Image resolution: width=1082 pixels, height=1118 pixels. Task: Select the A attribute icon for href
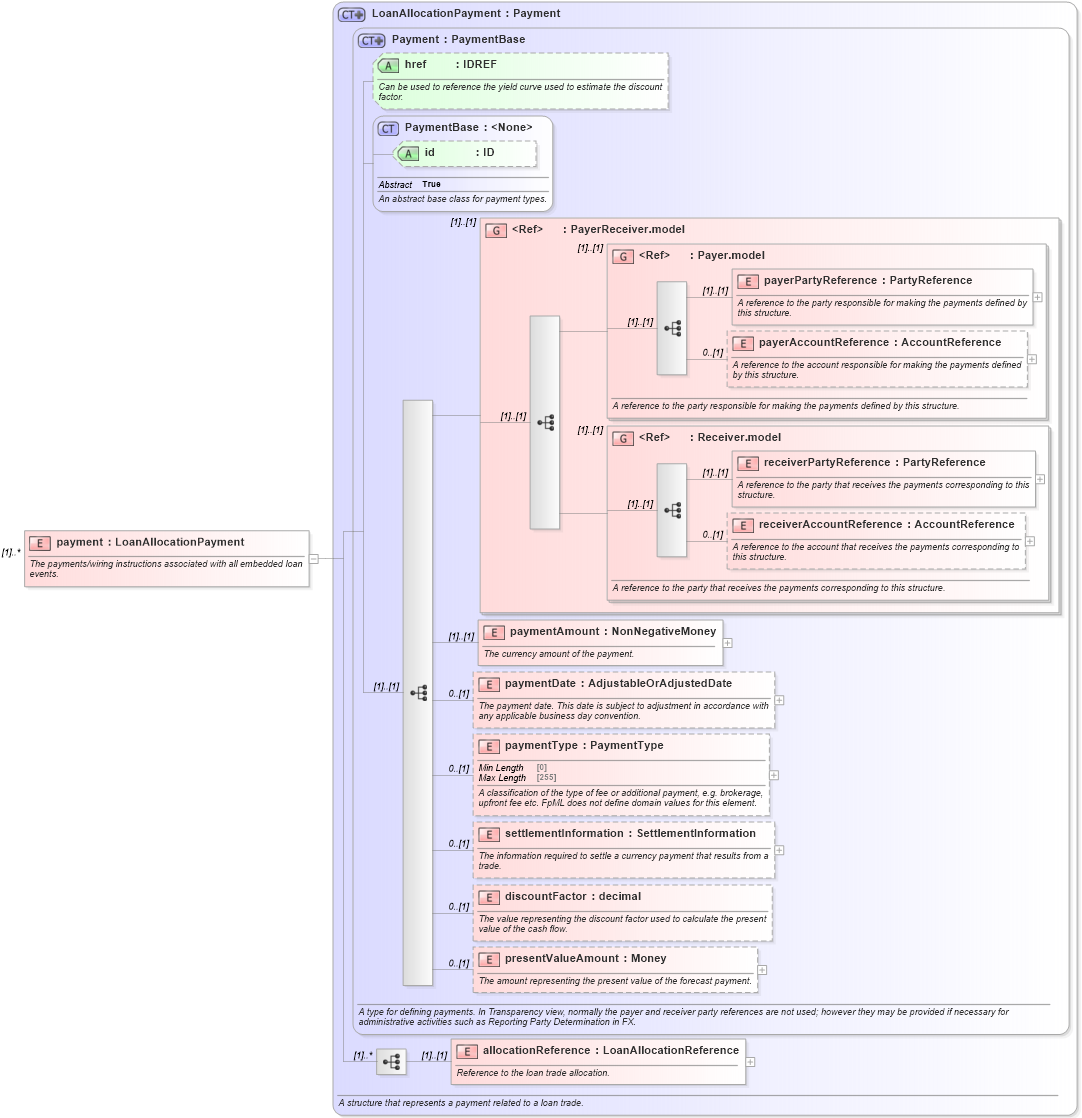pos(388,64)
